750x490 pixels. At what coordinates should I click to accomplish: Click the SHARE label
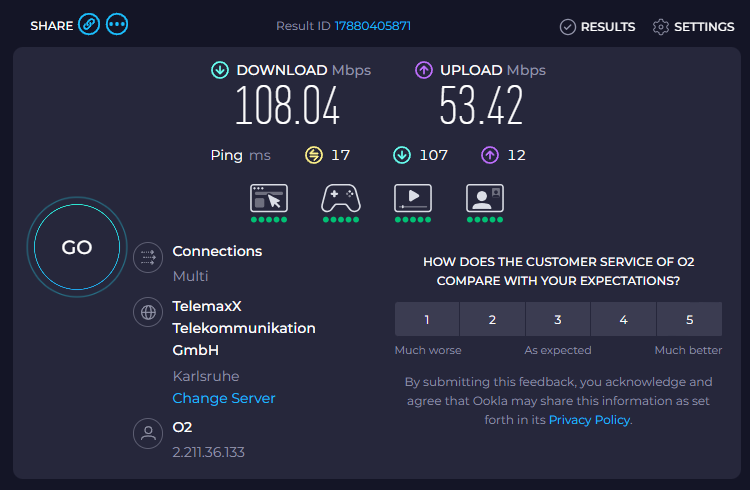pos(52,26)
